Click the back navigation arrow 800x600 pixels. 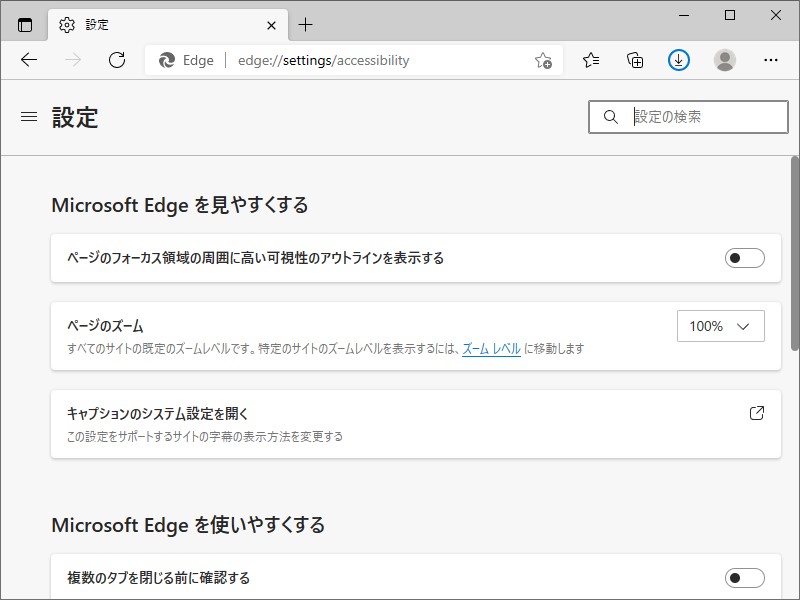pos(29,60)
